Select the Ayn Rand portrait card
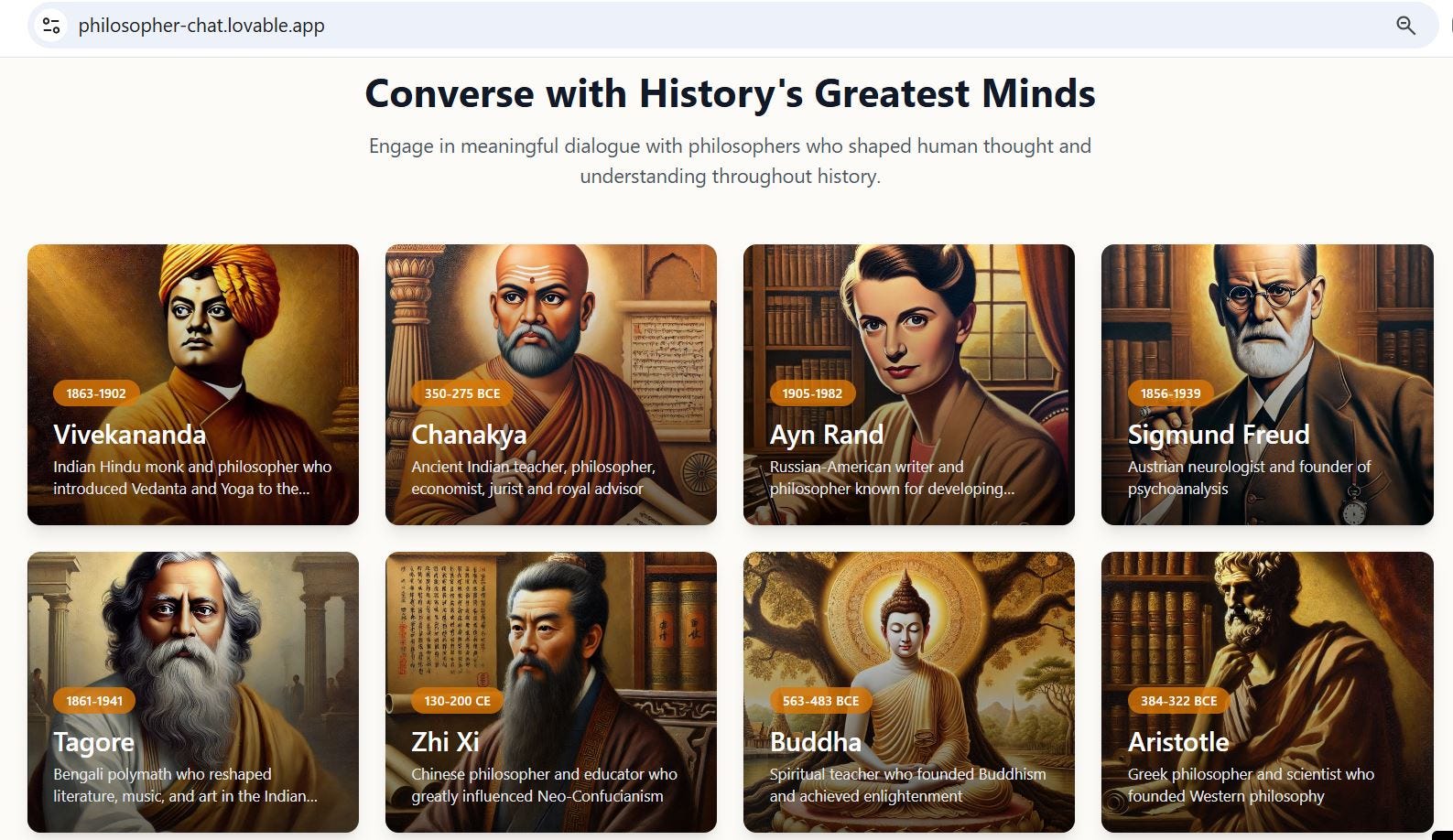This screenshot has width=1453, height=840. coord(909,384)
